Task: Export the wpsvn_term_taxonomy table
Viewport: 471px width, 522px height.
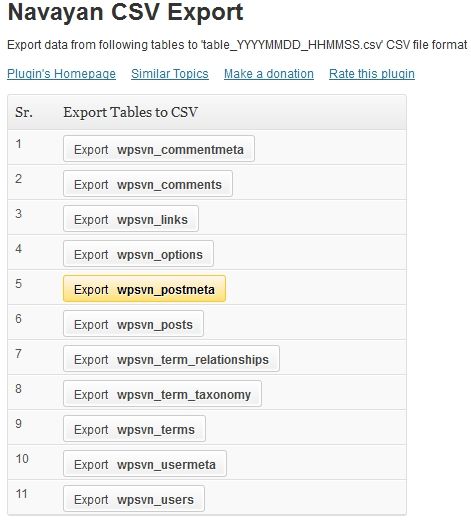Action: 162,394
